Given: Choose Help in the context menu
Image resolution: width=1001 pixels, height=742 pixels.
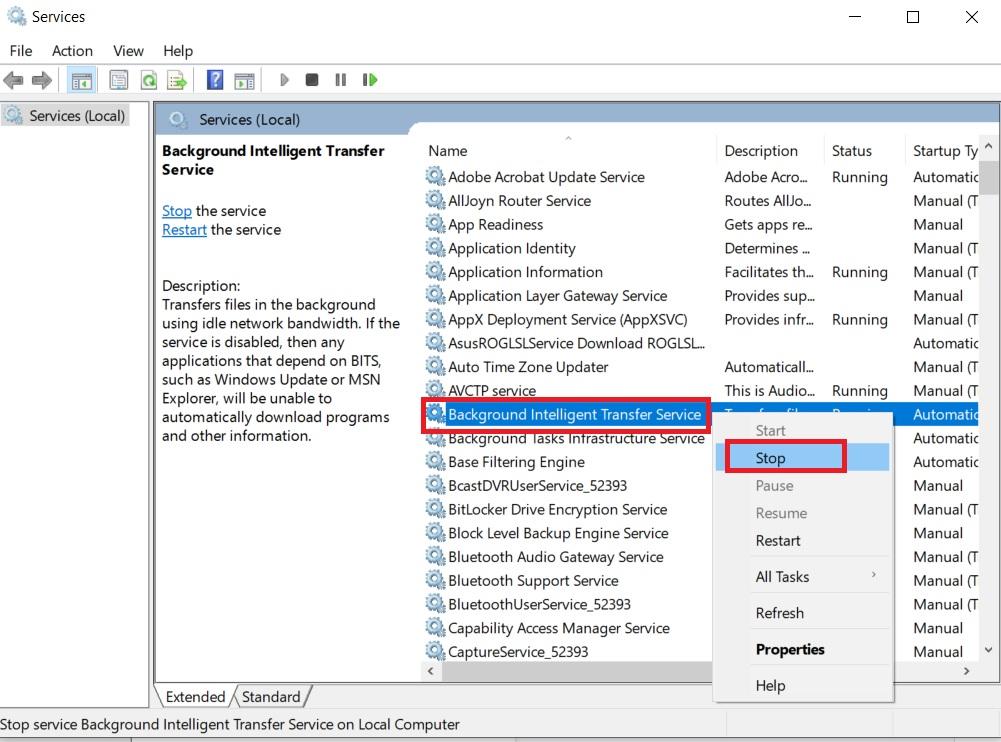Looking at the screenshot, I should [x=802, y=686].
